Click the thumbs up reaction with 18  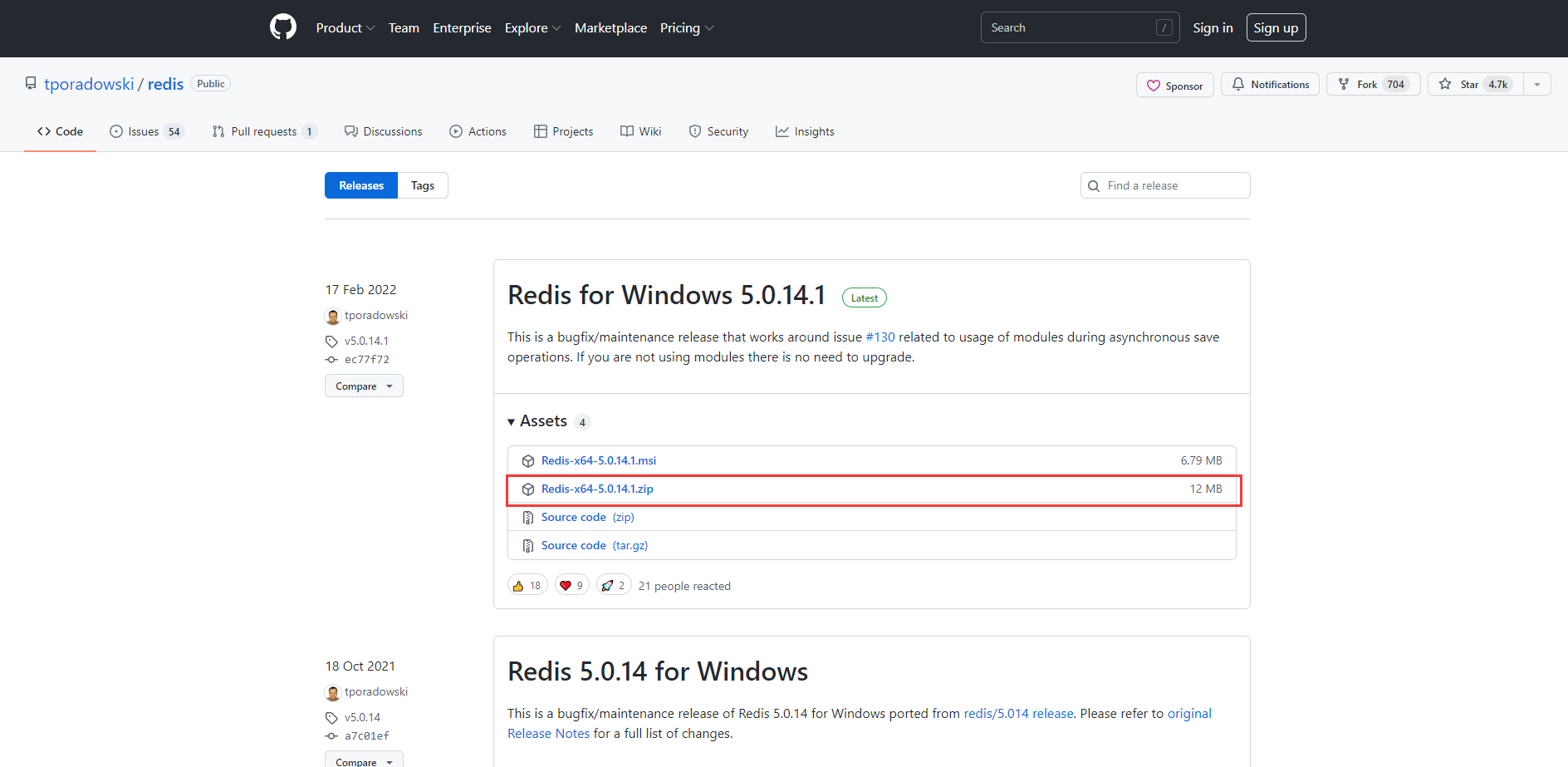[527, 585]
